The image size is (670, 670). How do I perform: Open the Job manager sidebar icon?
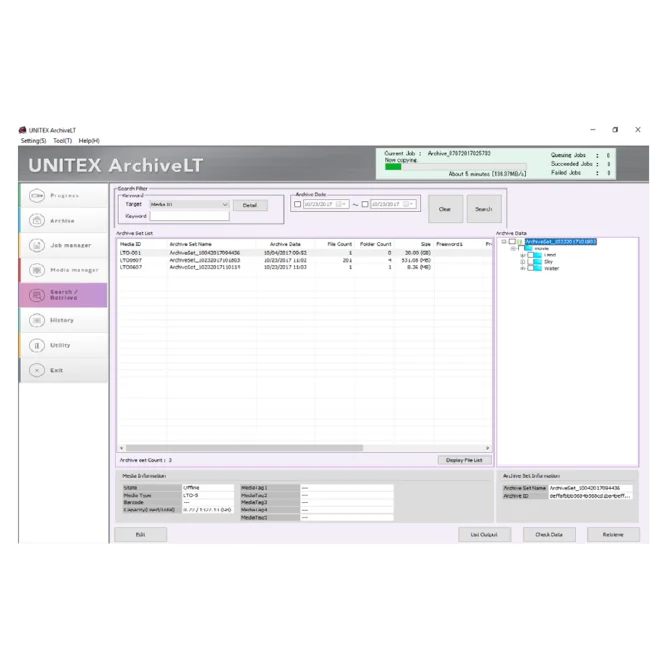[x=37, y=245]
